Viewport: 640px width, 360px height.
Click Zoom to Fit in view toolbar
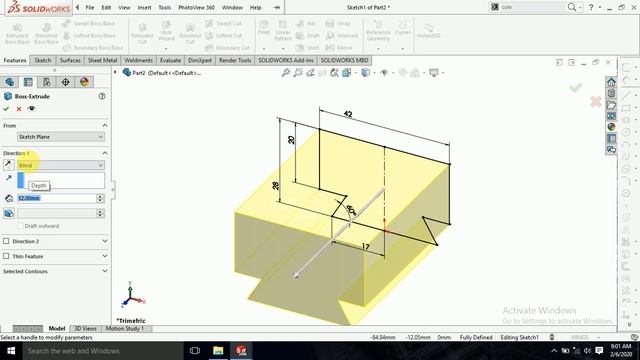[286, 73]
